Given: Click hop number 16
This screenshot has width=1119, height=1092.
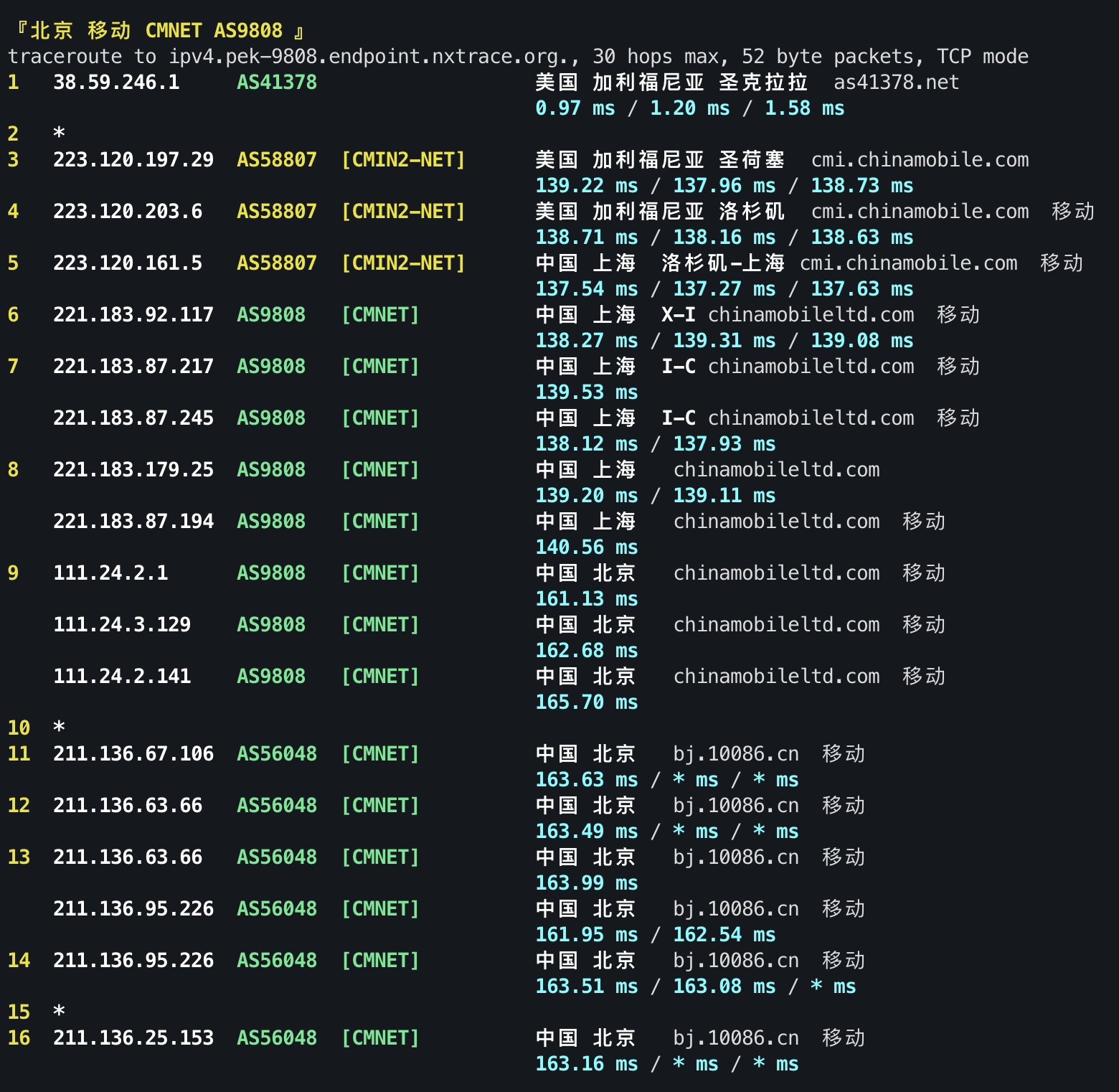Looking at the screenshot, I should point(19,1038).
